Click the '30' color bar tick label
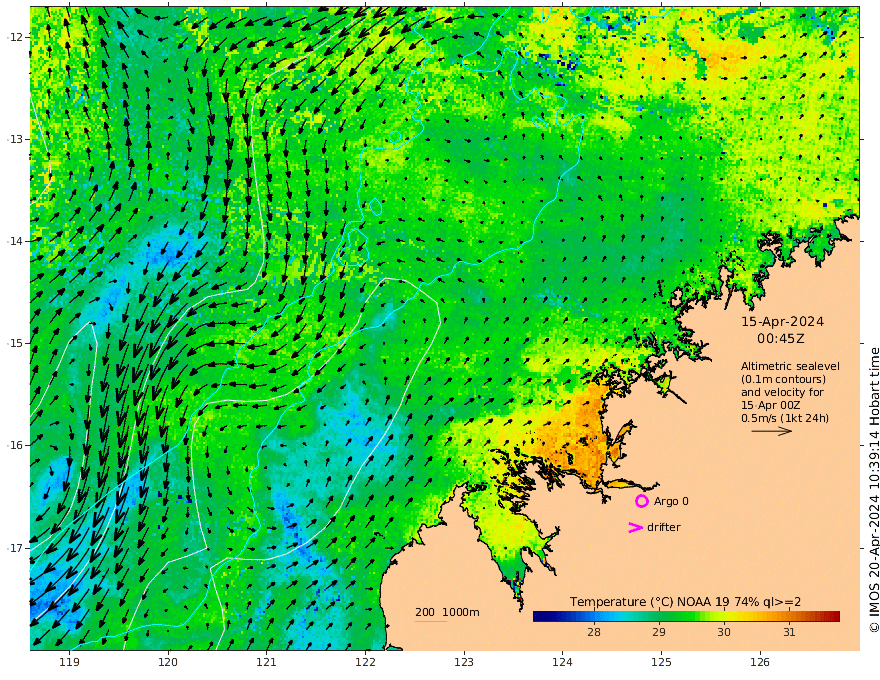 coord(724,632)
